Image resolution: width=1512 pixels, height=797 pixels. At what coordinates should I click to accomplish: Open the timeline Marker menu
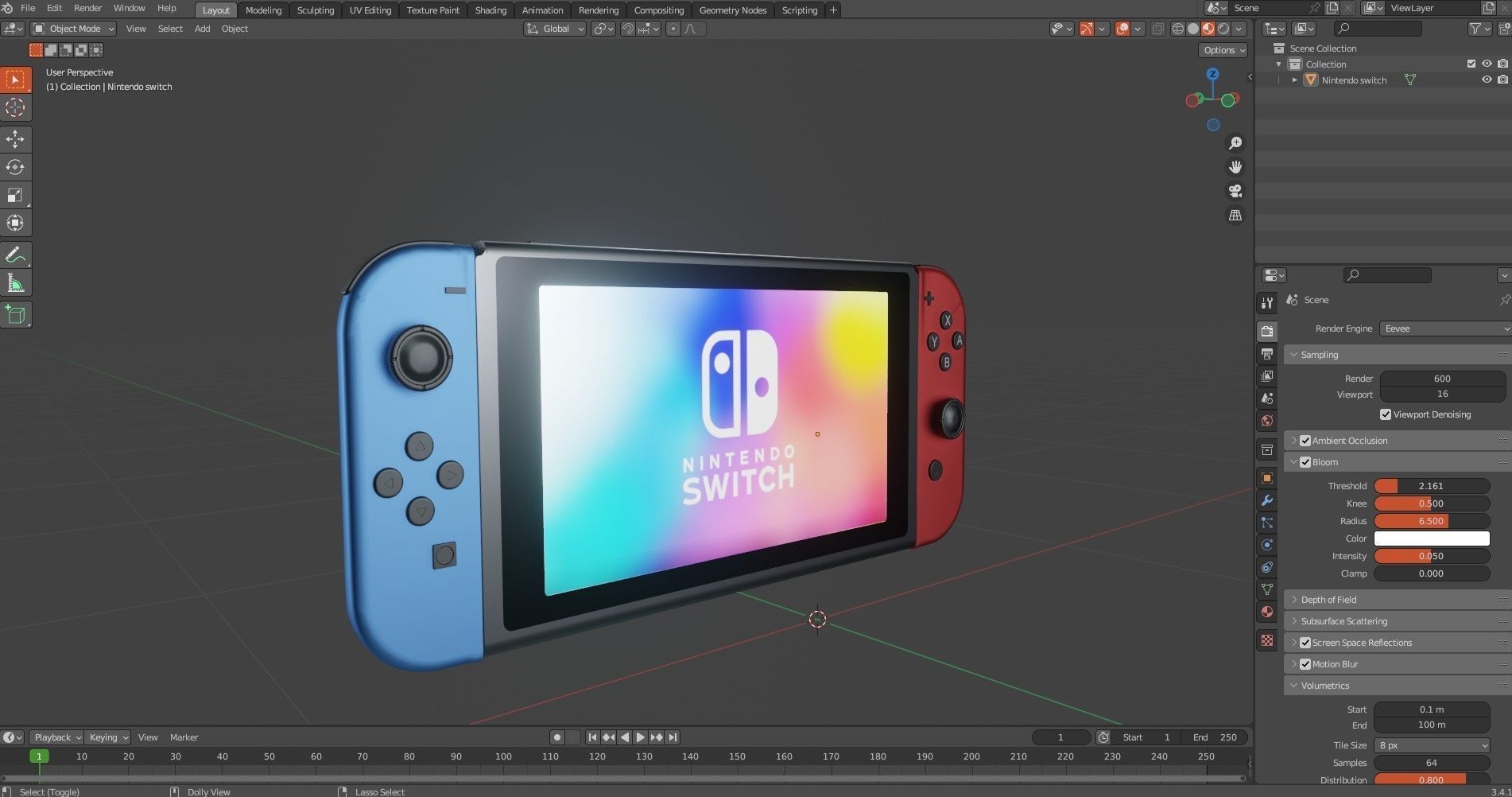tap(184, 737)
